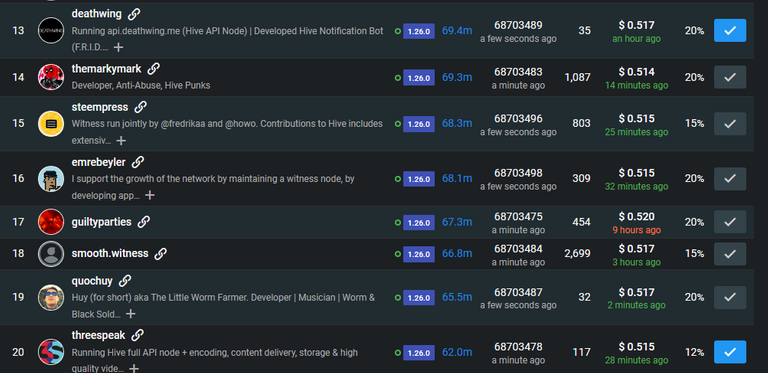The height and width of the screenshot is (373, 768).
Task: Click threespeak's 1.26.0 version badge
Action: coord(419,352)
